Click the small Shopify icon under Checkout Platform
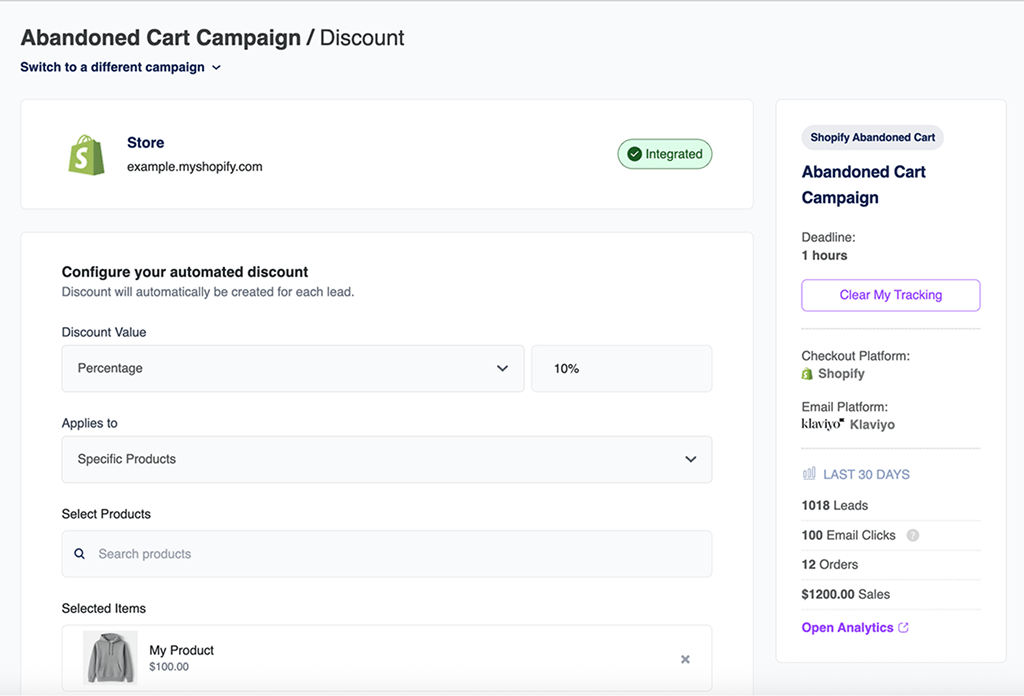Screen dimensions: 1024x696 [808, 374]
